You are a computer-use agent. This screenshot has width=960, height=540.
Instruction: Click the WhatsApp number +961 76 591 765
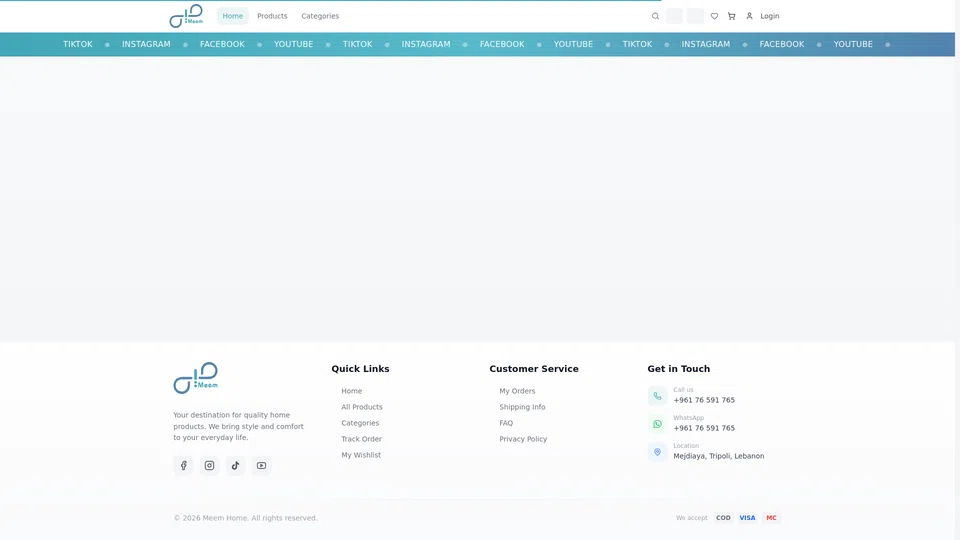coord(704,428)
